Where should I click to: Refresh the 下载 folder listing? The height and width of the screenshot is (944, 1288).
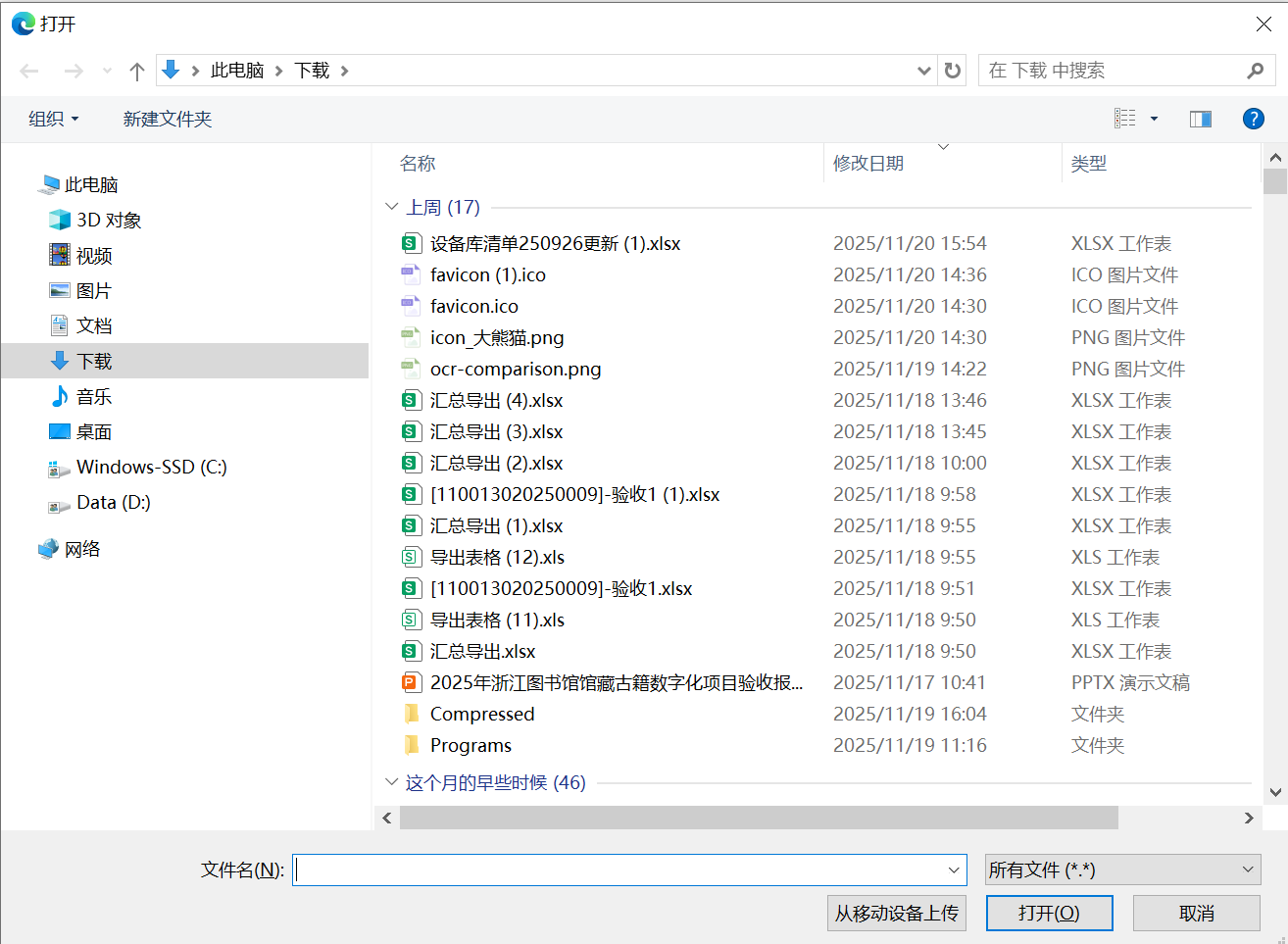point(952,71)
